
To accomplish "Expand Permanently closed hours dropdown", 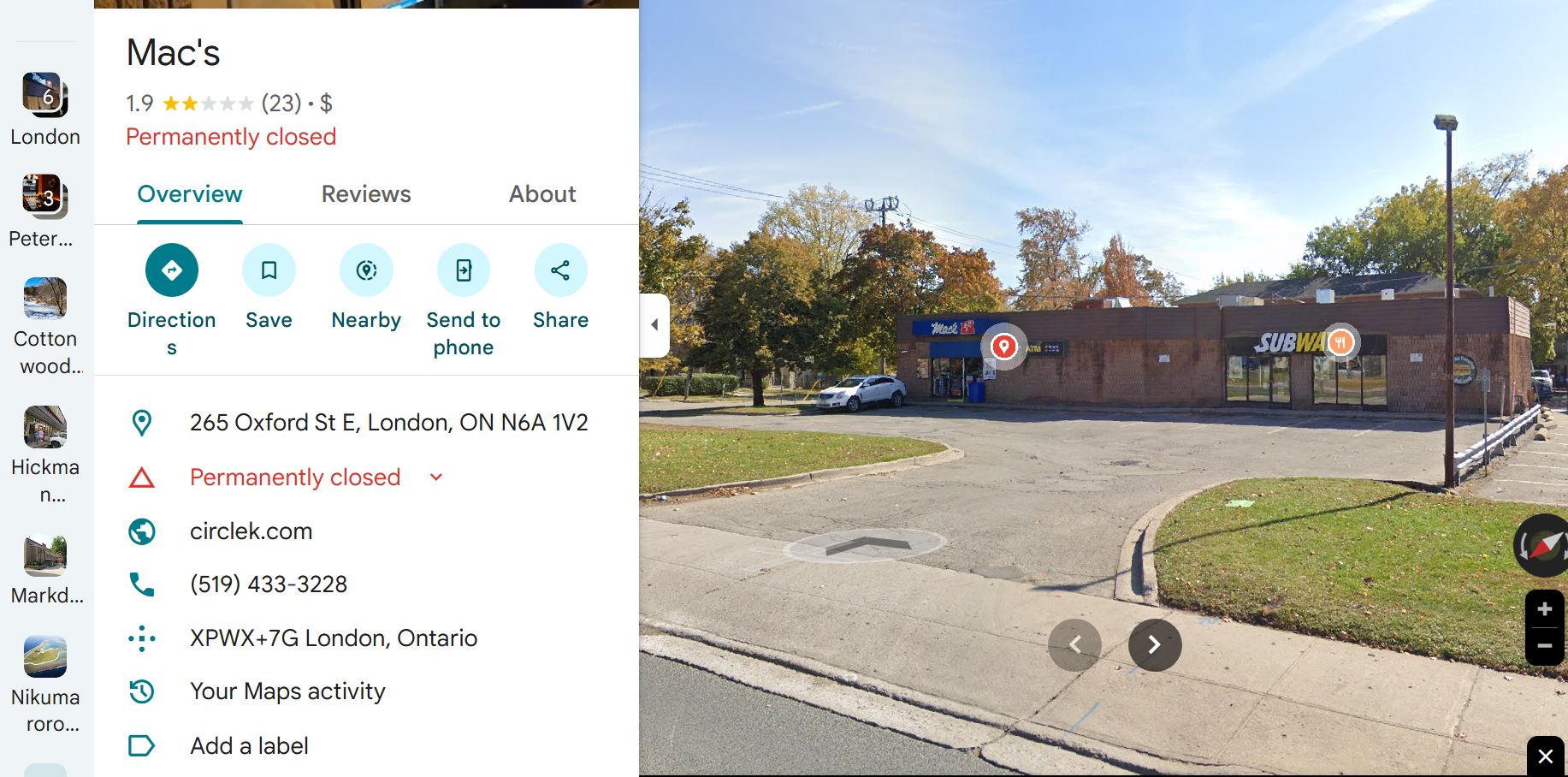I will pyautogui.click(x=436, y=477).
